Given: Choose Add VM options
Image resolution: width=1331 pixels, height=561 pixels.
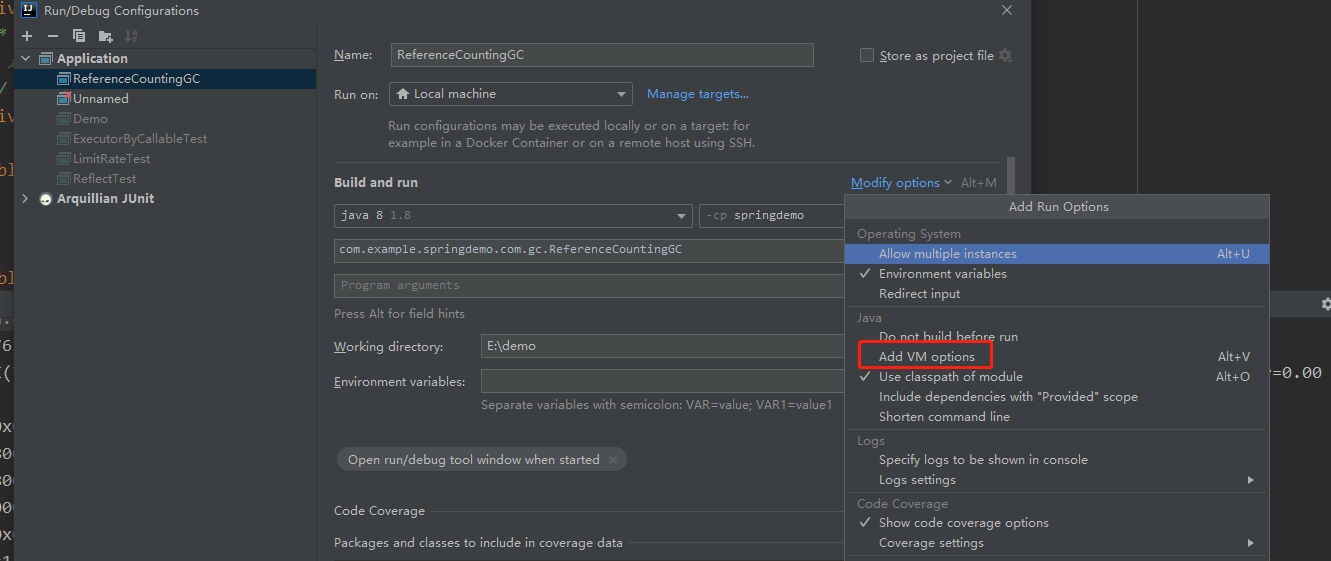Looking at the screenshot, I should 1057,357.
